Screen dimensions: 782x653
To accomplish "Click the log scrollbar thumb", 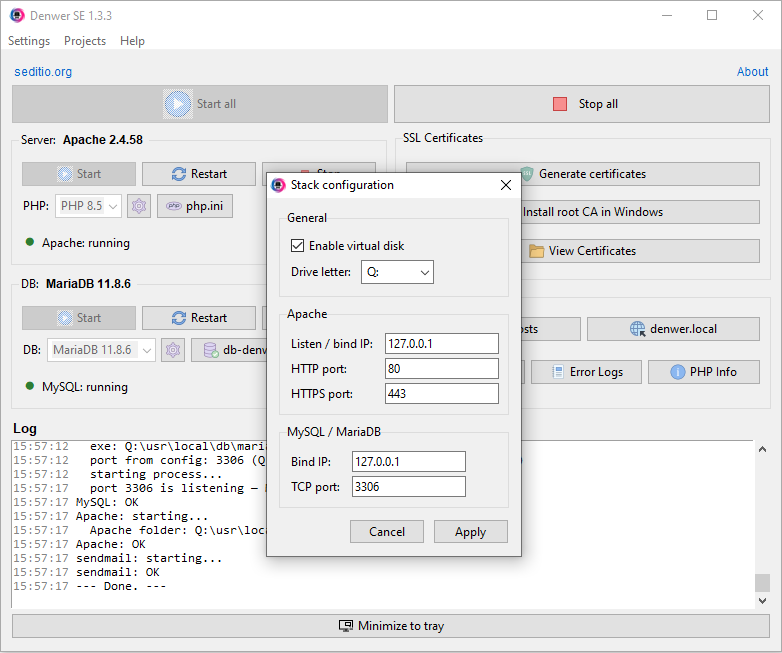I will 762,583.
